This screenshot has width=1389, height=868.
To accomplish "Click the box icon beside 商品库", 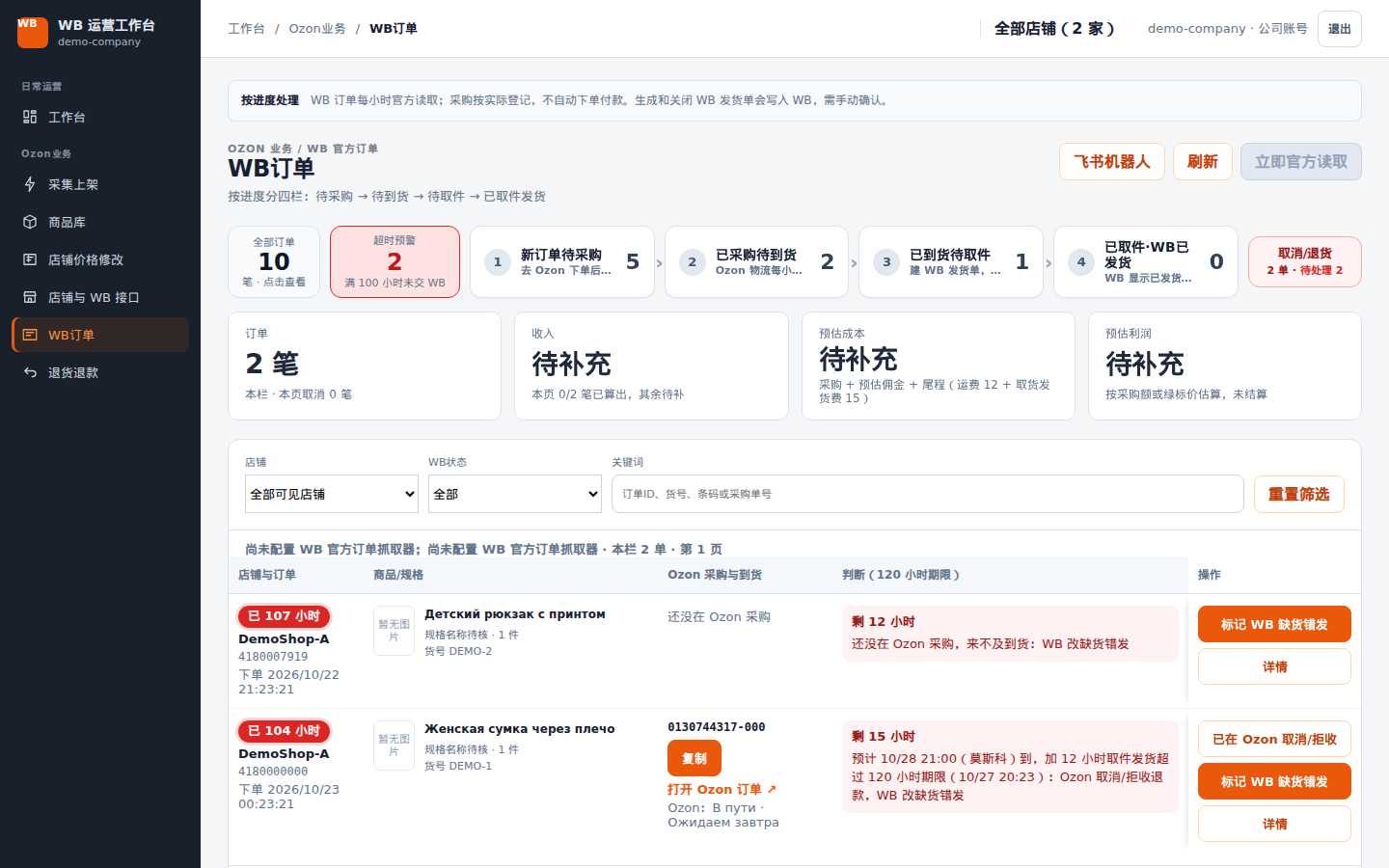I will coord(30,222).
